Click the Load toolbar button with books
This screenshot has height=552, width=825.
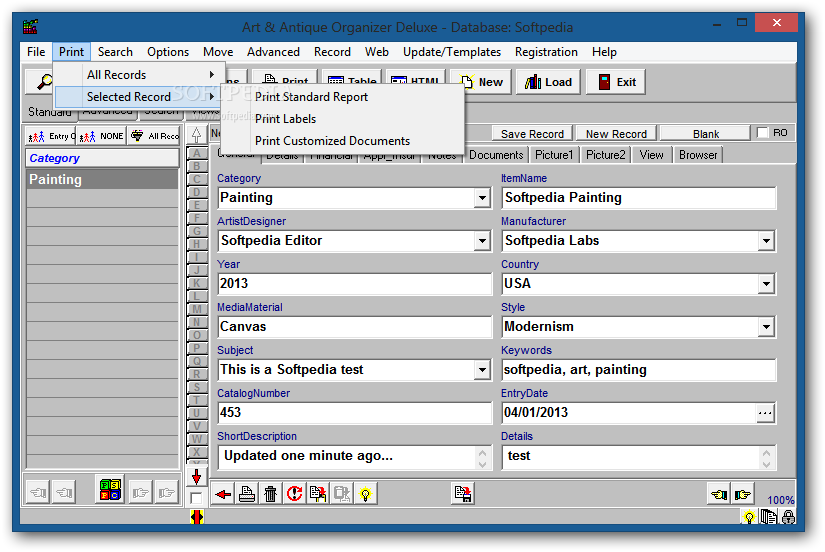(x=548, y=82)
